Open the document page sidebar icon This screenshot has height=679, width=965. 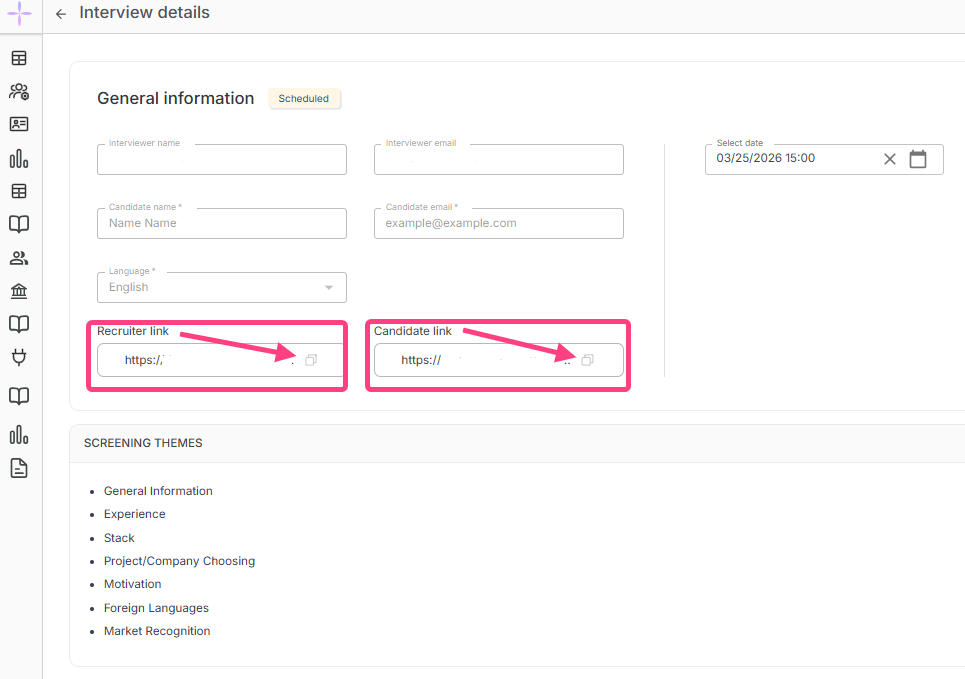click(x=19, y=468)
